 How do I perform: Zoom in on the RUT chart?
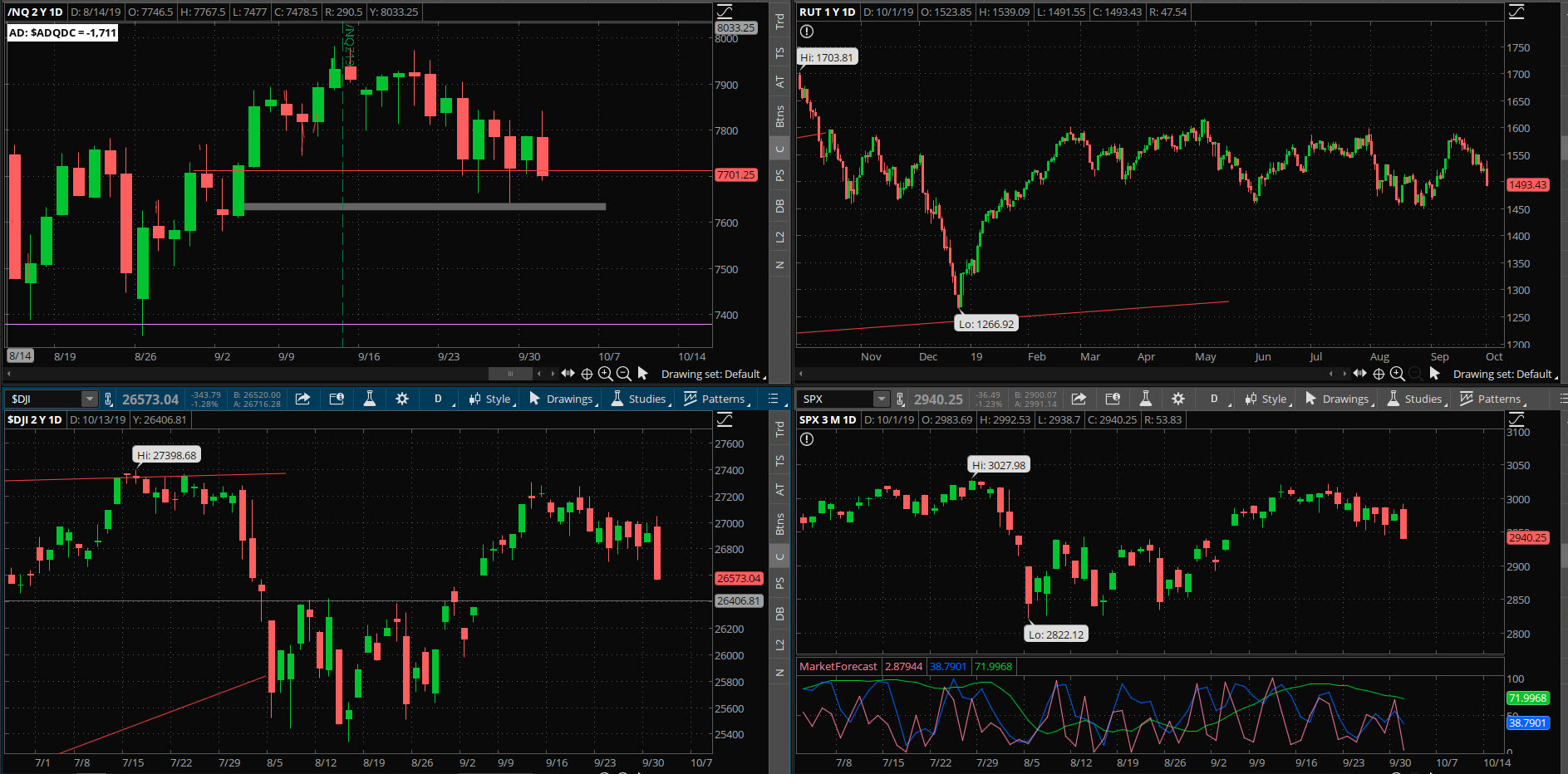click(1397, 374)
